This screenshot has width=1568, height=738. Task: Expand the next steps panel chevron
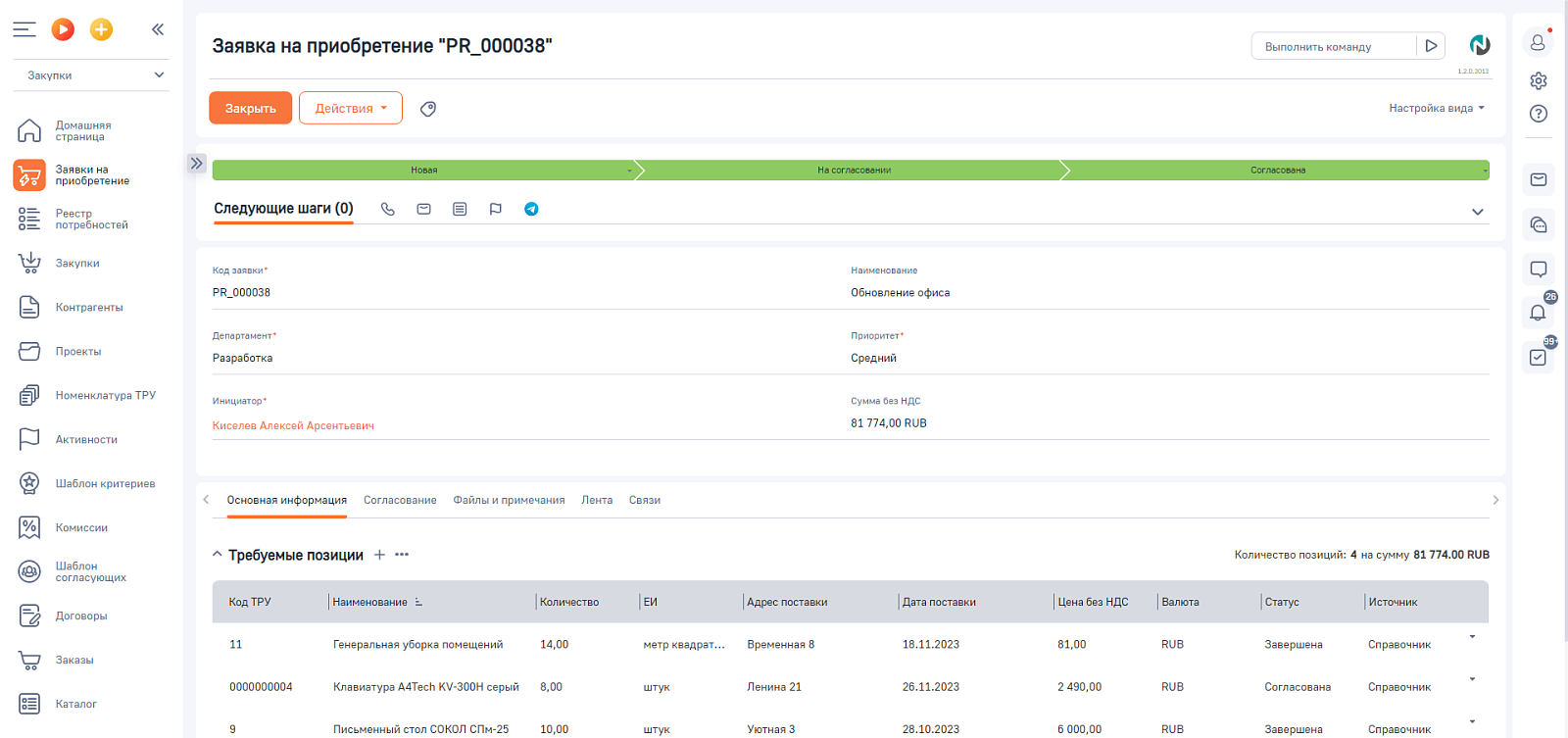pos(1478,212)
